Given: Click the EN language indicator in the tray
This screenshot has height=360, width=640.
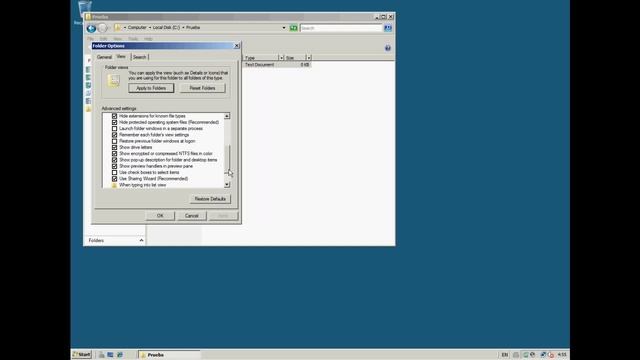Looking at the screenshot, I should [505, 355].
